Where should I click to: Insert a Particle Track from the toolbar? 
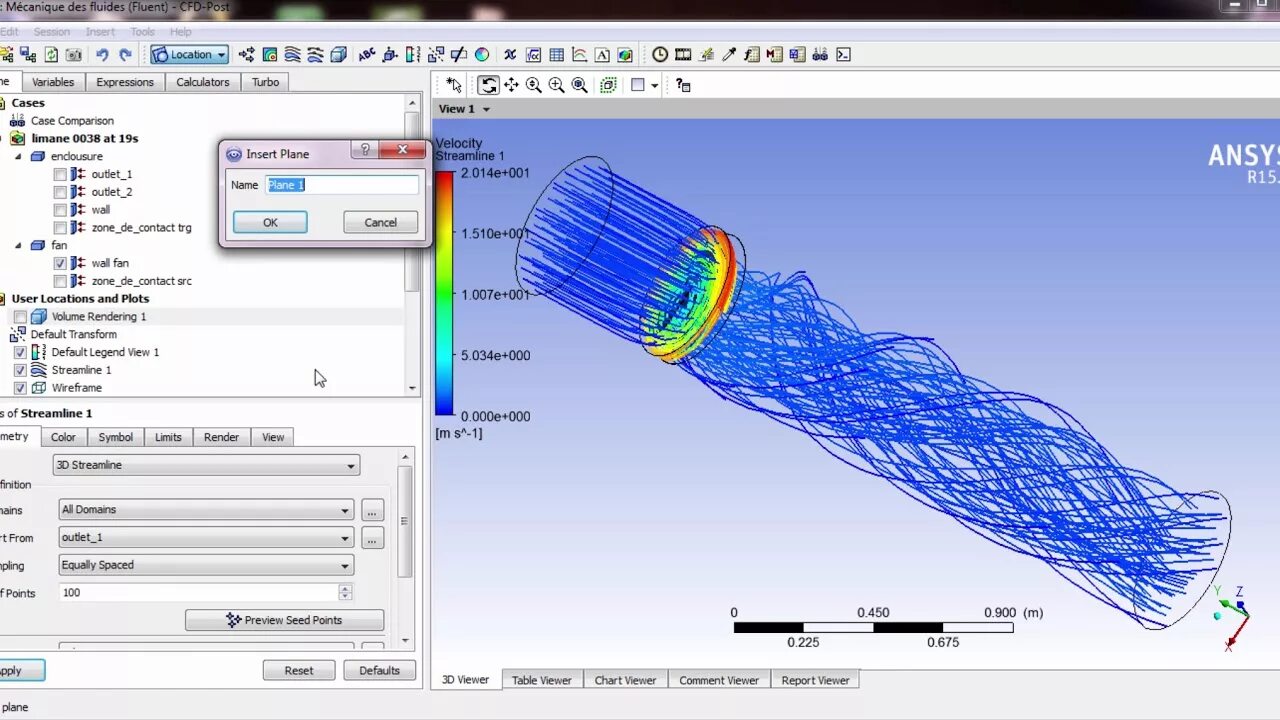315,55
